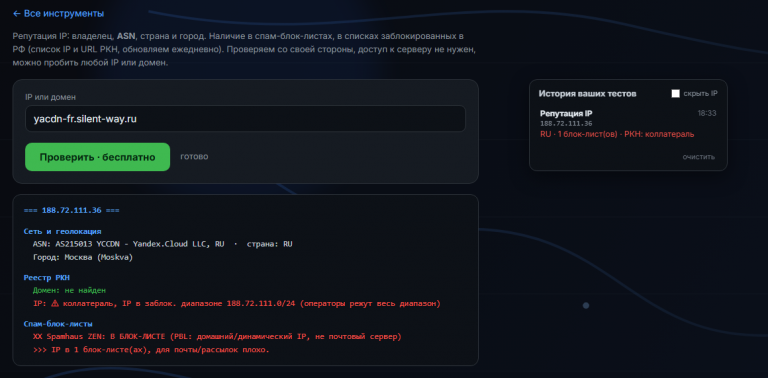This screenshot has height=378, width=768.
Task: Click the История ваших тестов panel title
Action: (587, 94)
